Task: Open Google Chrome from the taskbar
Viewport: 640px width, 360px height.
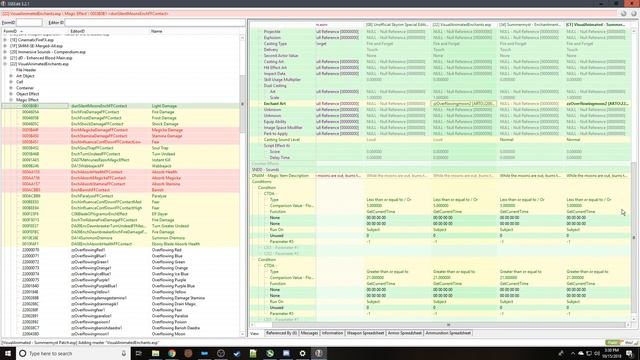Action: click(x=172, y=353)
